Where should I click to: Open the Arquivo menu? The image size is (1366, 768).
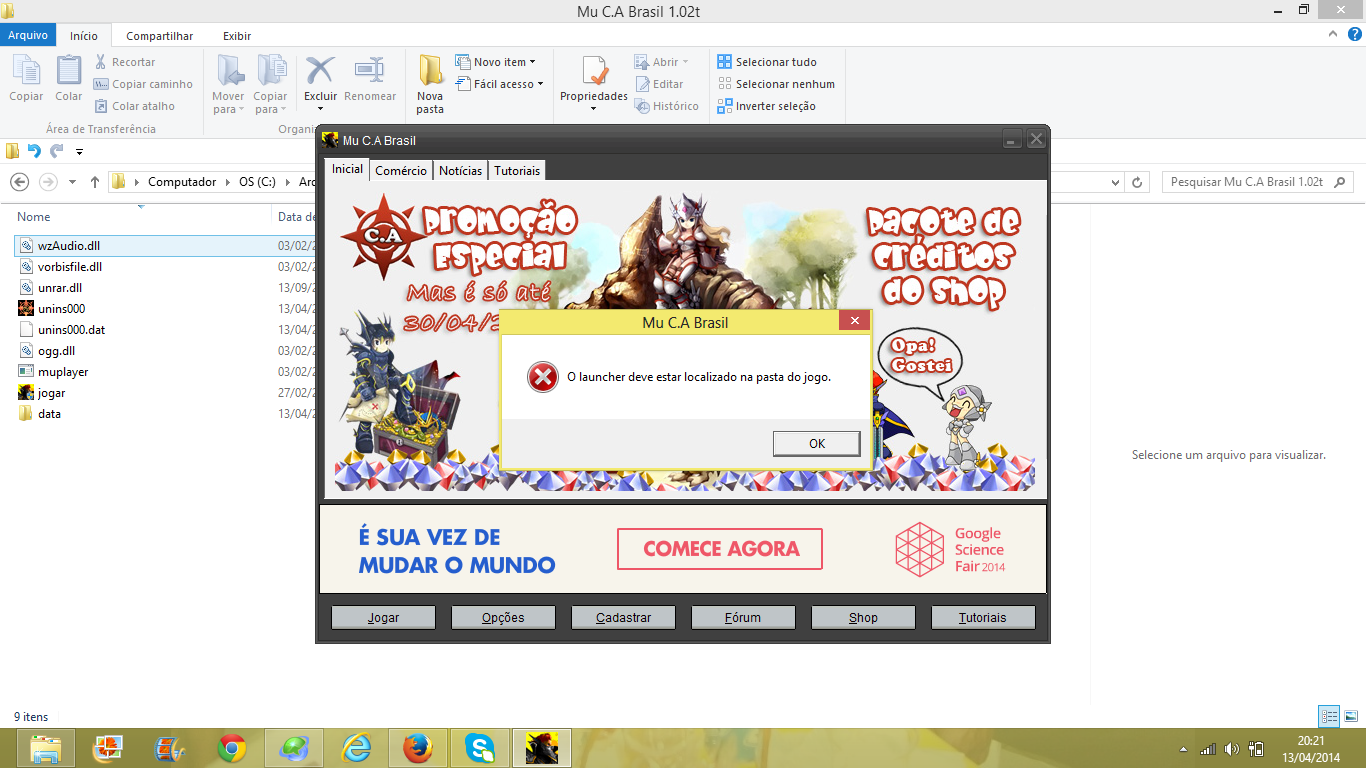pyautogui.click(x=28, y=36)
